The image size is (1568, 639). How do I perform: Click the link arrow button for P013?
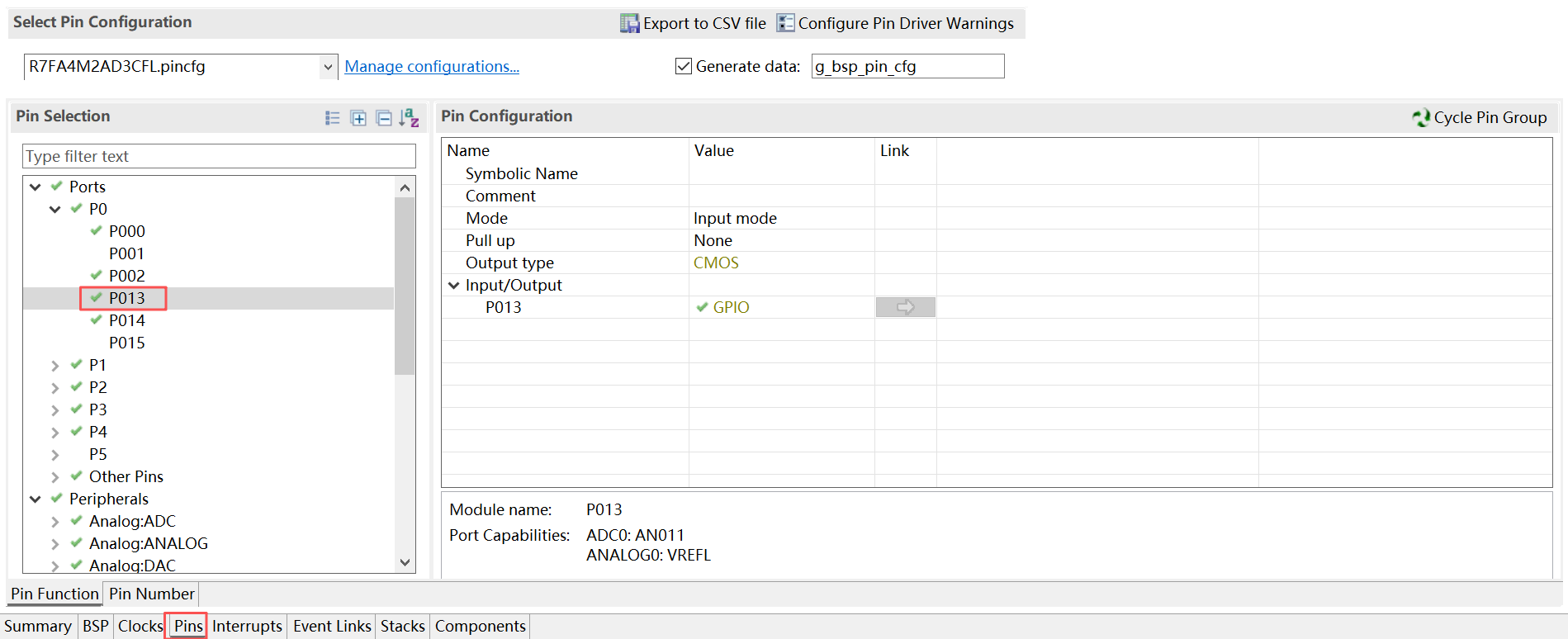(906, 307)
